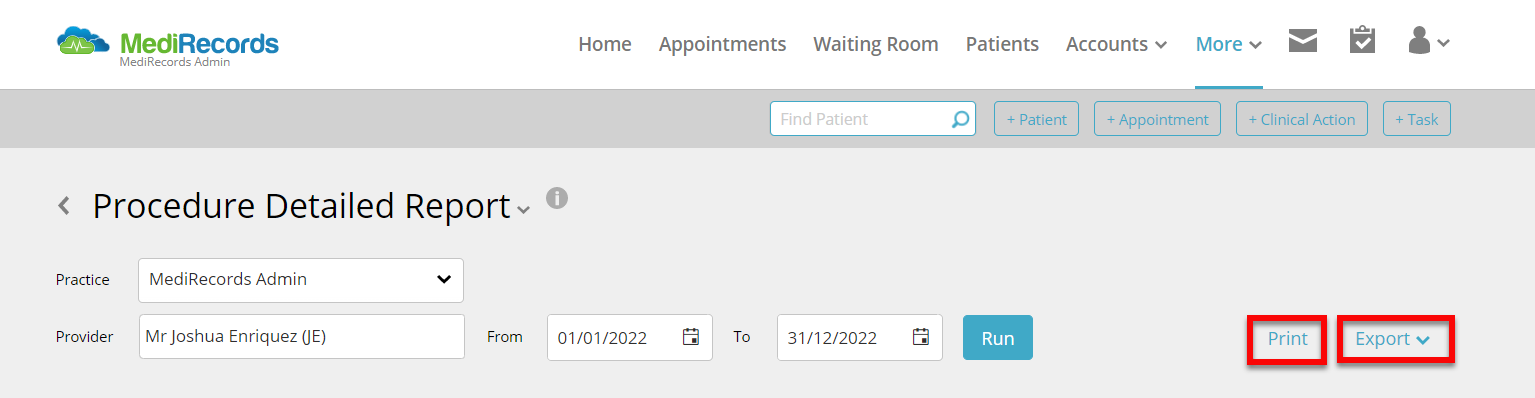Click the info icon beside report title
Screen dimensions: 1535x398
(557, 197)
